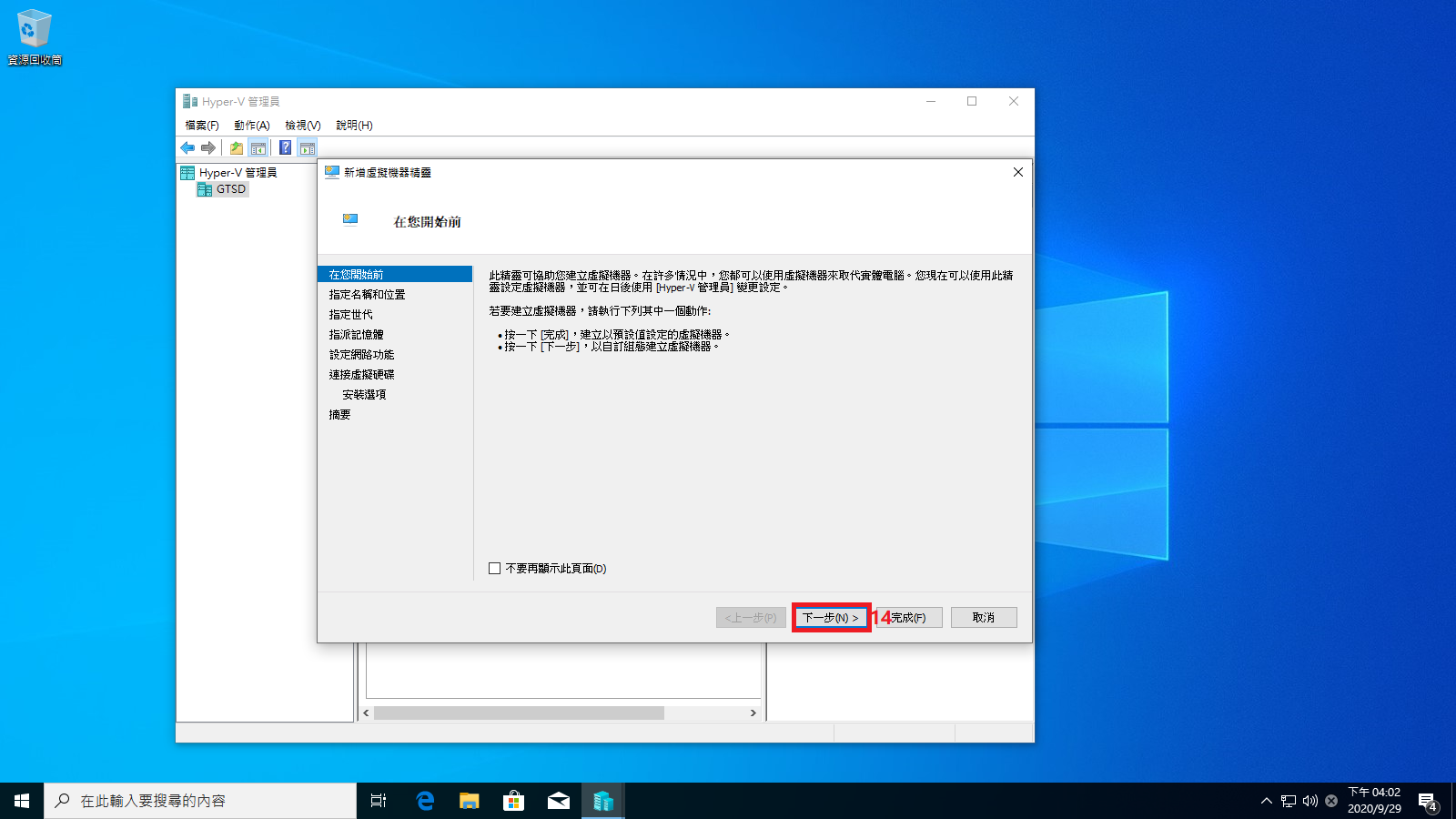This screenshot has height=819, width=1456.
Task: Click the back arrow toolbar icon
Action: (x=187, y=147)
